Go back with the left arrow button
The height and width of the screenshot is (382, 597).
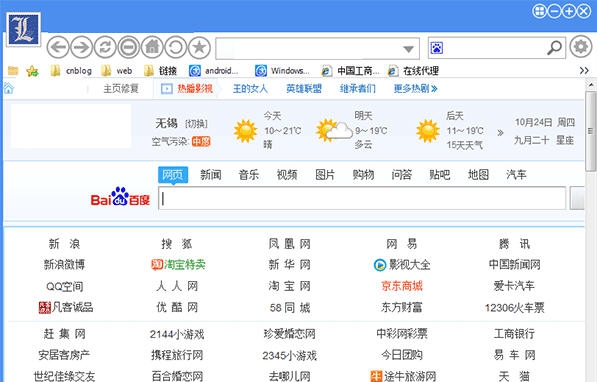(58, 48)
